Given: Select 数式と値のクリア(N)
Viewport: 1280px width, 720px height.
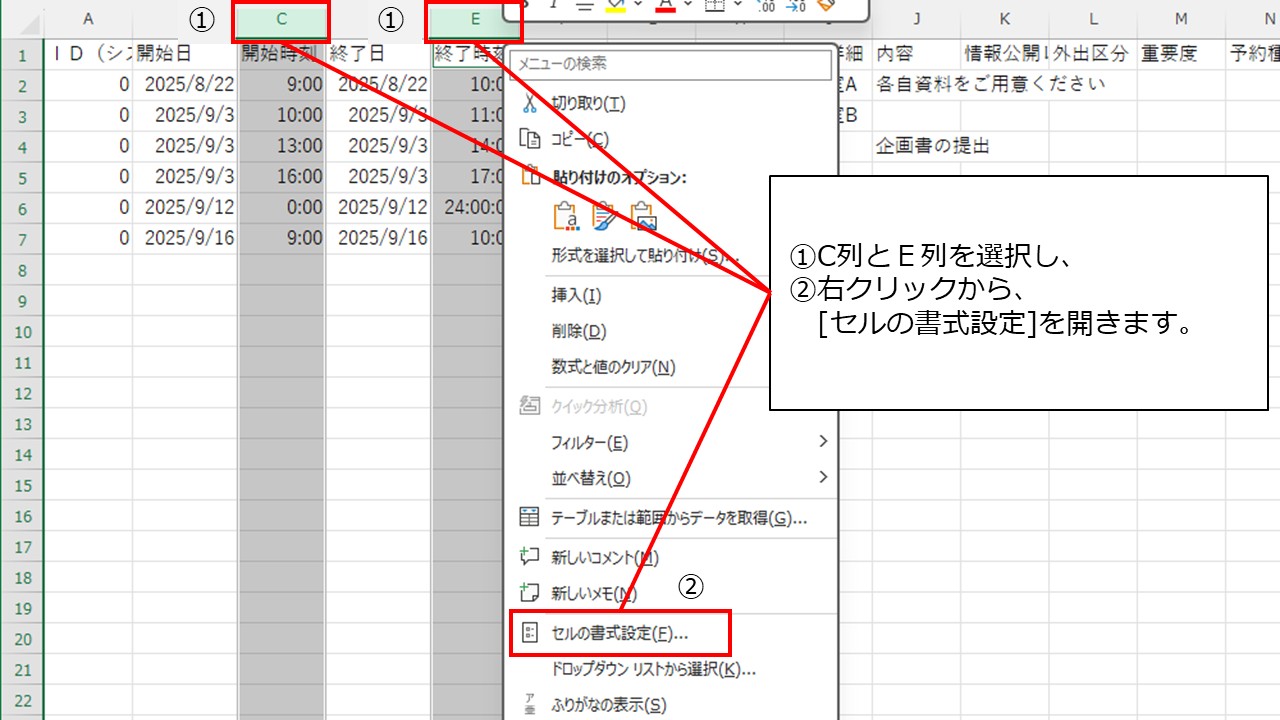Looking at the screenshot, I should (x=670, y=367).
